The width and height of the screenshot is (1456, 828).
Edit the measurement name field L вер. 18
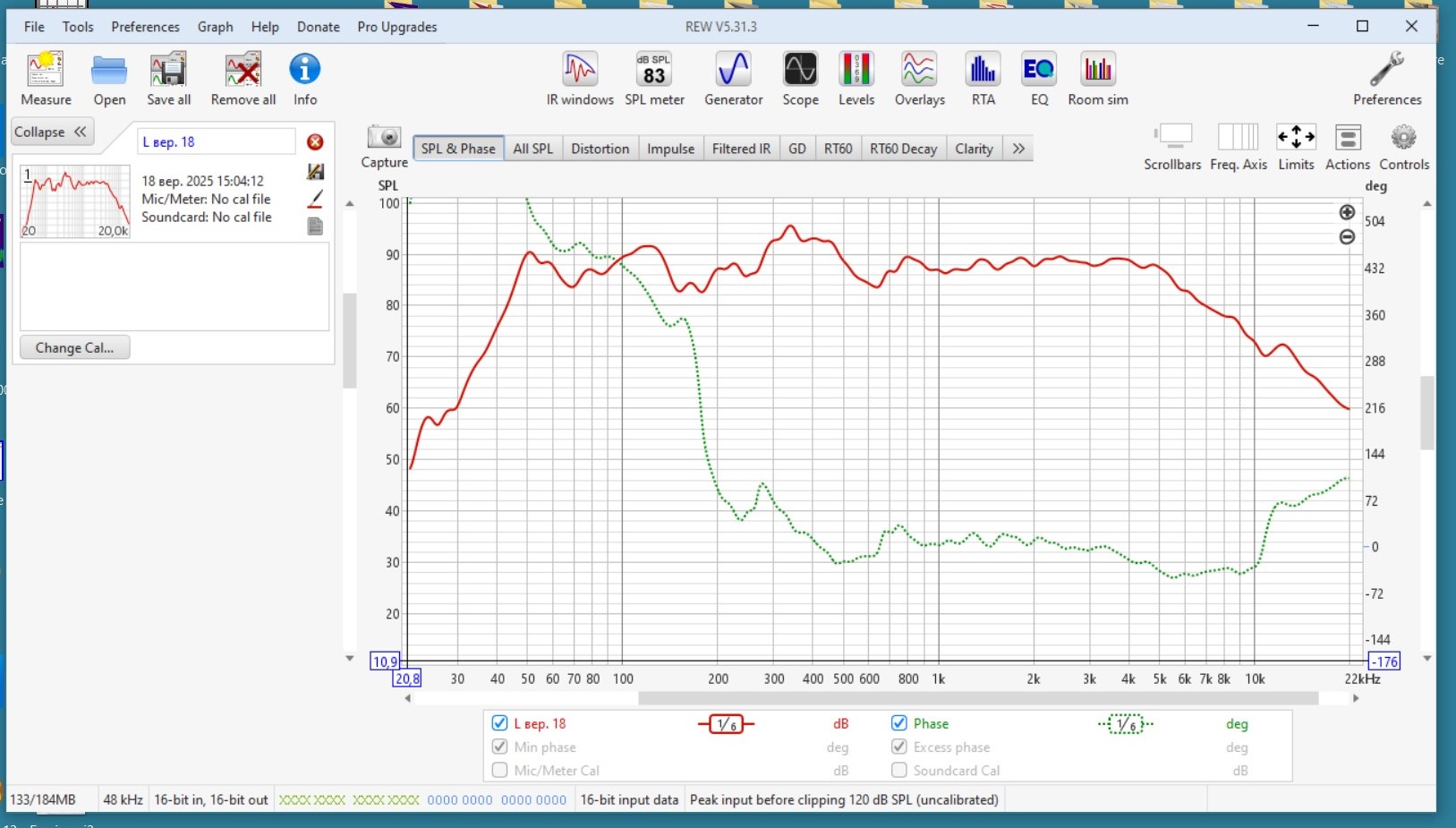(x=217, y=141)
